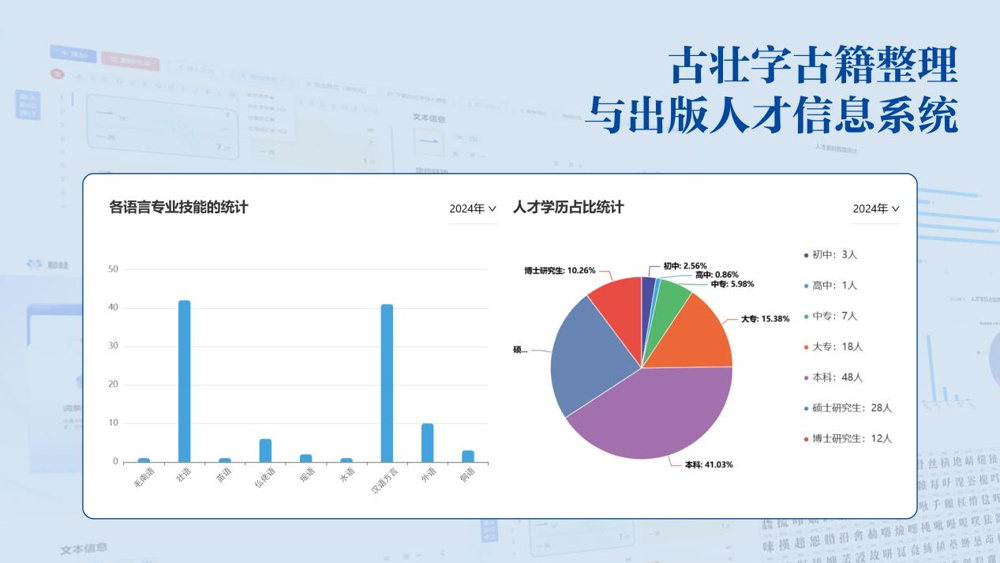The image size is (1000, 563).
Task: Click the 水语 axis label
Action: coord(346,475)
